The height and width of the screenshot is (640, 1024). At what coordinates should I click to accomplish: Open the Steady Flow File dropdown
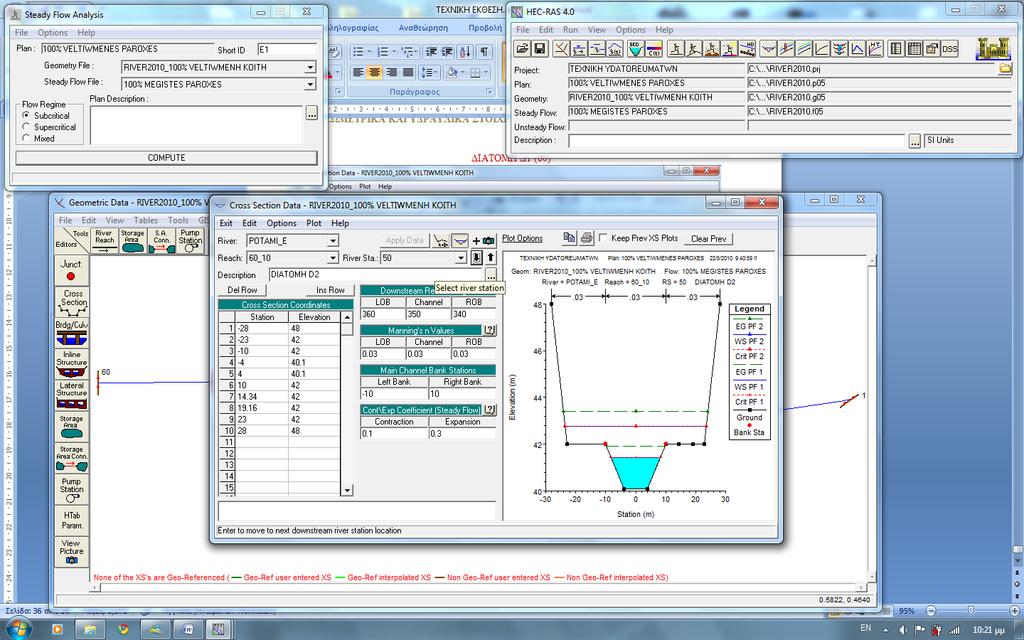[x=310, y=84]
